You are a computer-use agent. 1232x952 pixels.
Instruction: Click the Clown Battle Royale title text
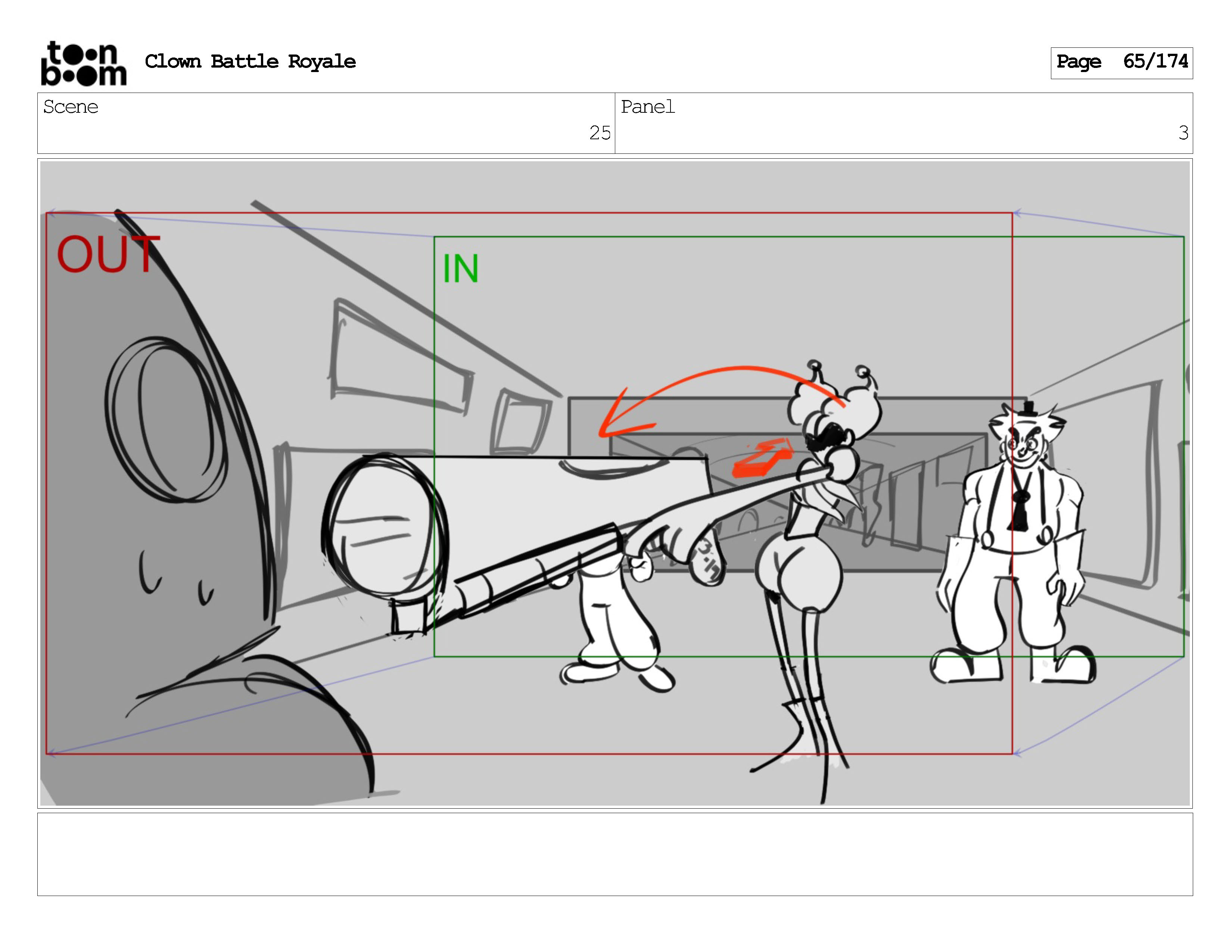coord(250,62)
